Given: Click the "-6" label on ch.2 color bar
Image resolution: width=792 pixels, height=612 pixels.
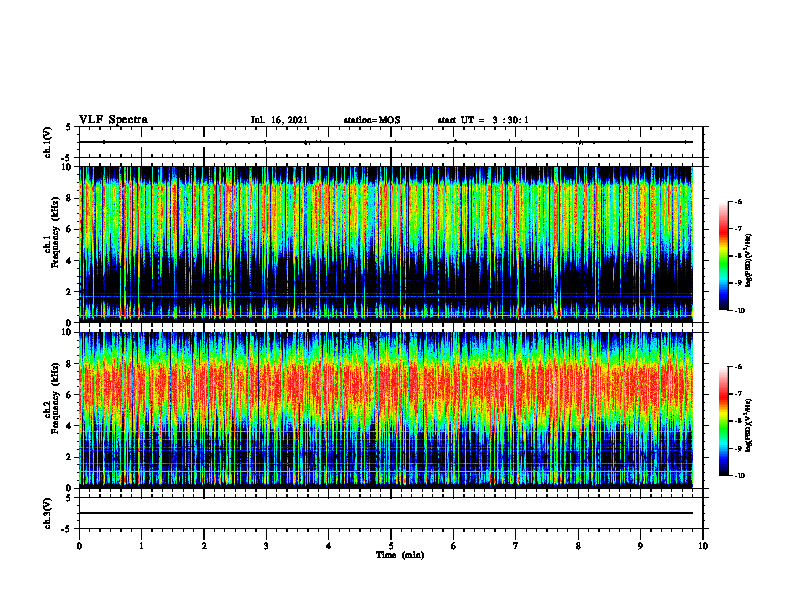Looking at the screenshot, I should 739,367.
